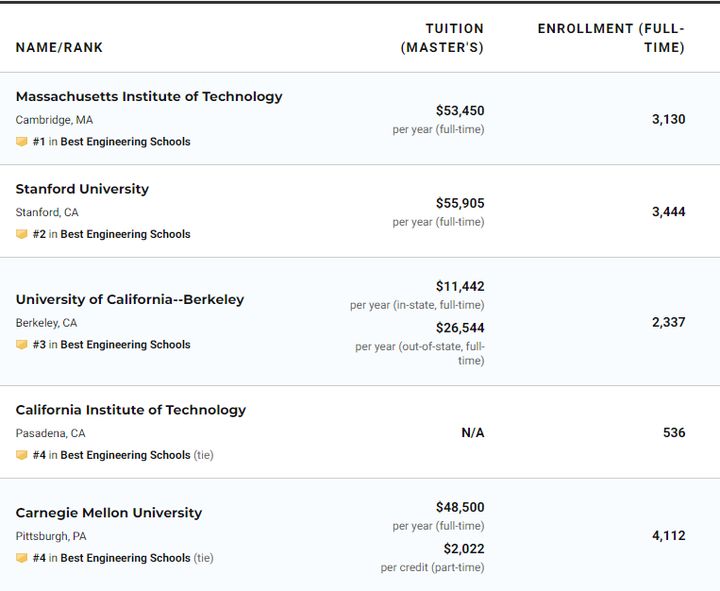Sort by the Name/Rank column header
This screenshot has height=591, width=720.
click(59, 47)
